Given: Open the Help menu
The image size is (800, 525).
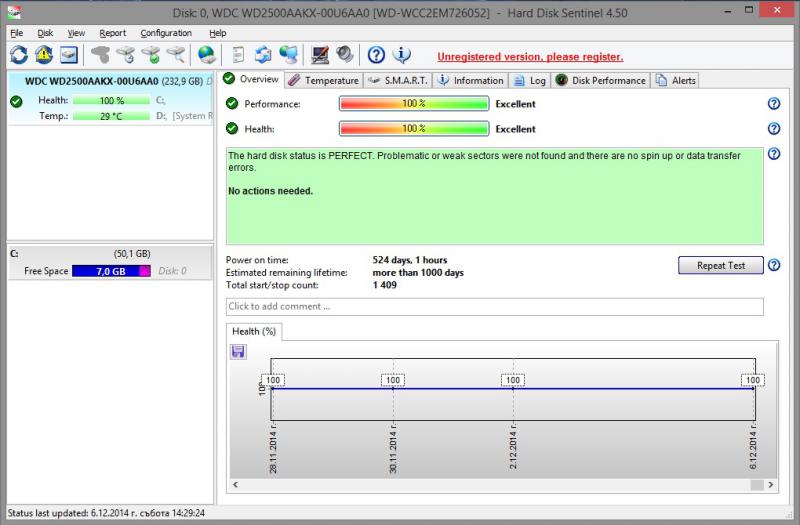Looking at the screenshot, I should [218, 33].
